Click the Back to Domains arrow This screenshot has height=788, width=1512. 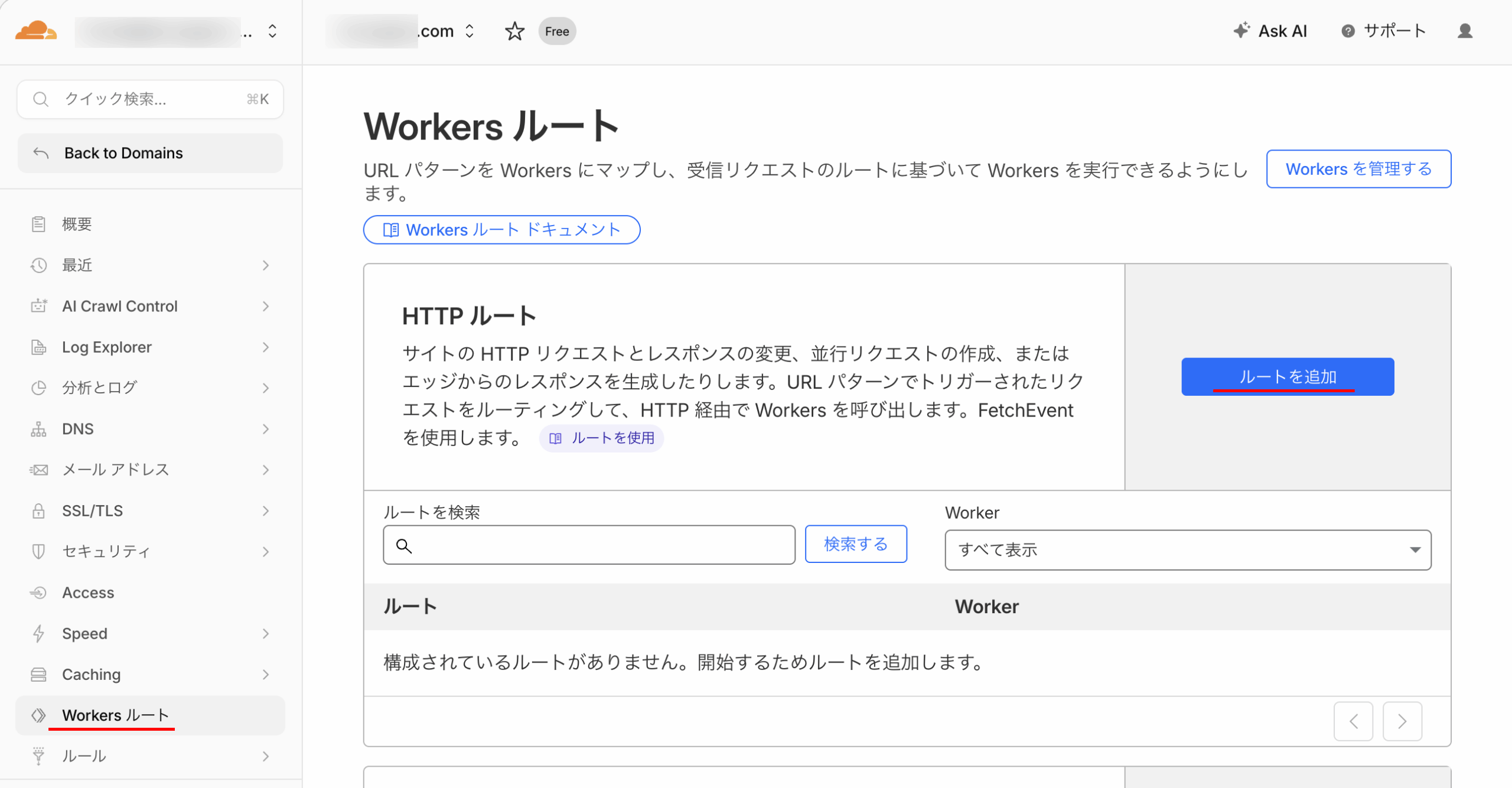(x=41, y=153)
